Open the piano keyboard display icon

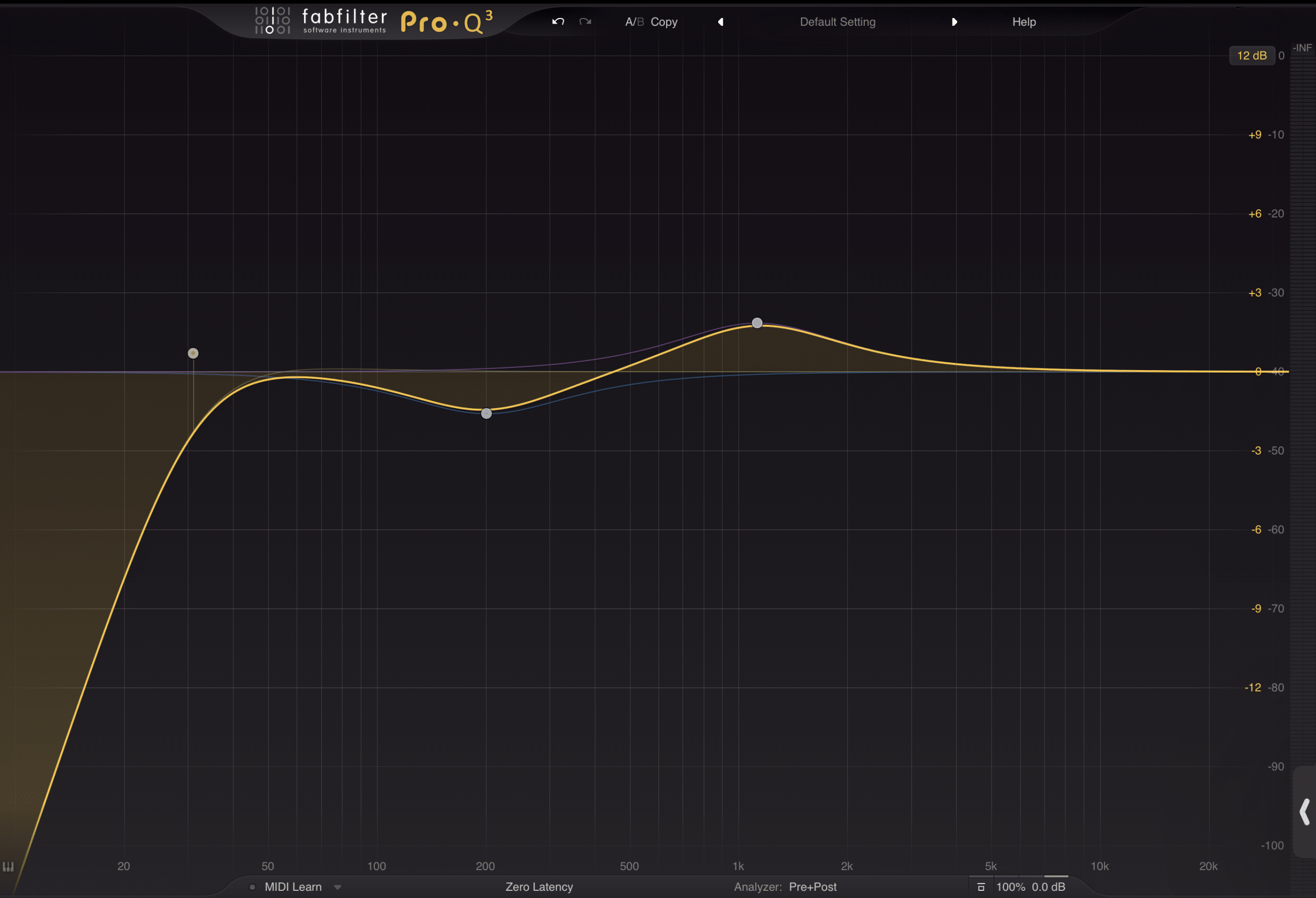(8, 866)
